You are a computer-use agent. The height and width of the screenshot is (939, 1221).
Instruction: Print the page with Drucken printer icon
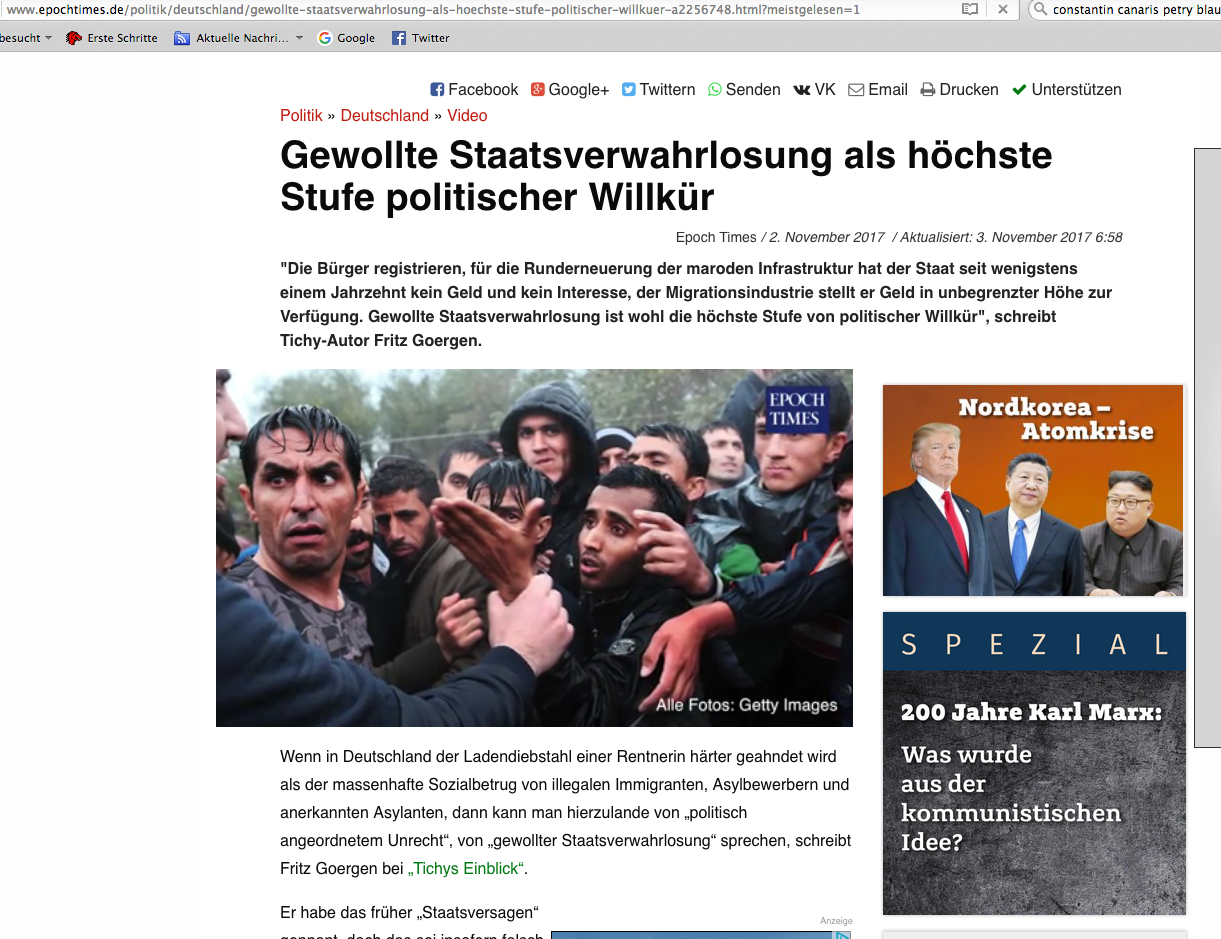tap(928, 90)
